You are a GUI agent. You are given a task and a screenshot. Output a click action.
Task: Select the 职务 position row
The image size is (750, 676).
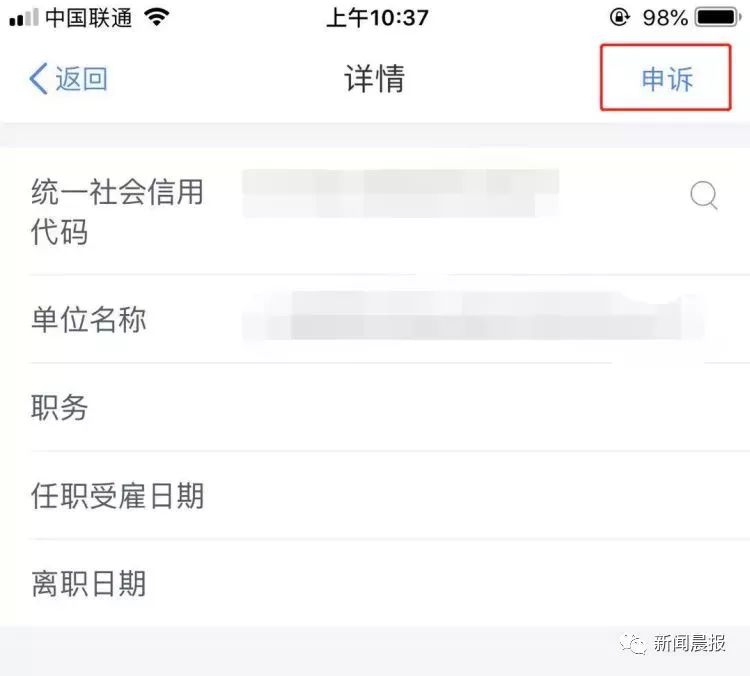point(375,407)
